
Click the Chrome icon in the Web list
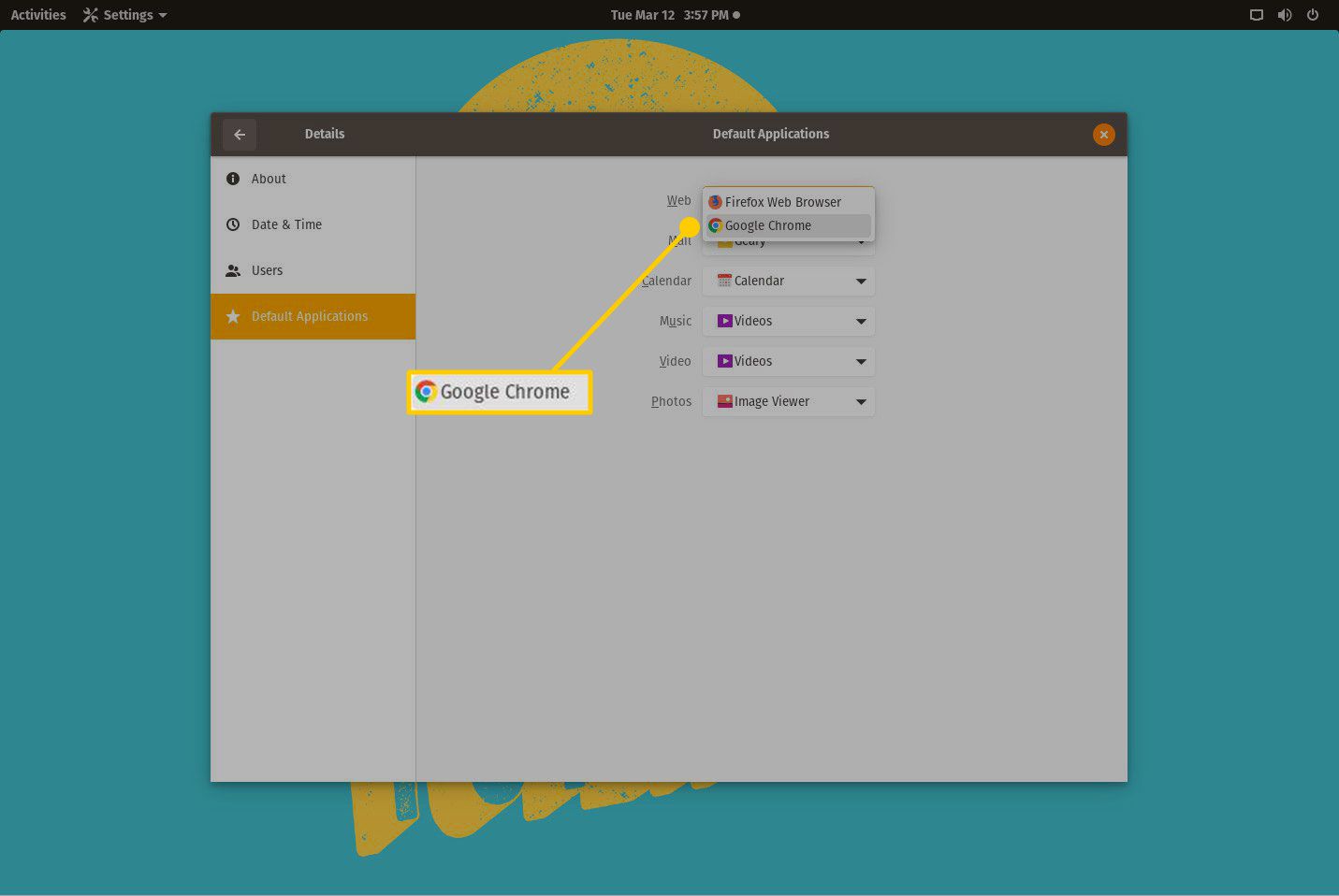[715, 225]
